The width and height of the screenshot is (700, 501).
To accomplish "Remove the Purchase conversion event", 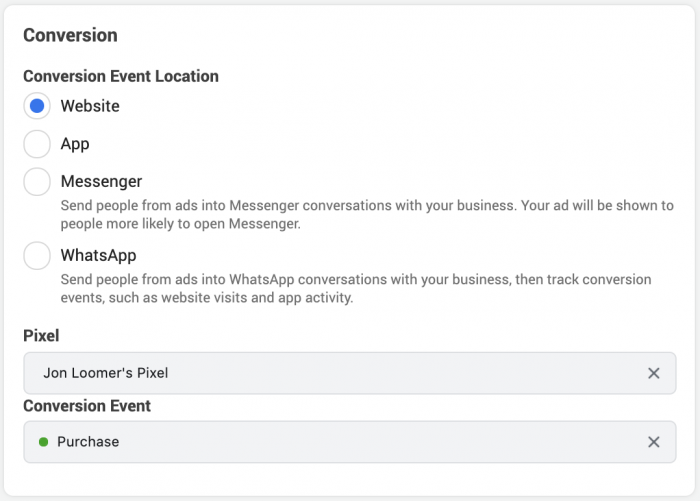I will point(654,442).
